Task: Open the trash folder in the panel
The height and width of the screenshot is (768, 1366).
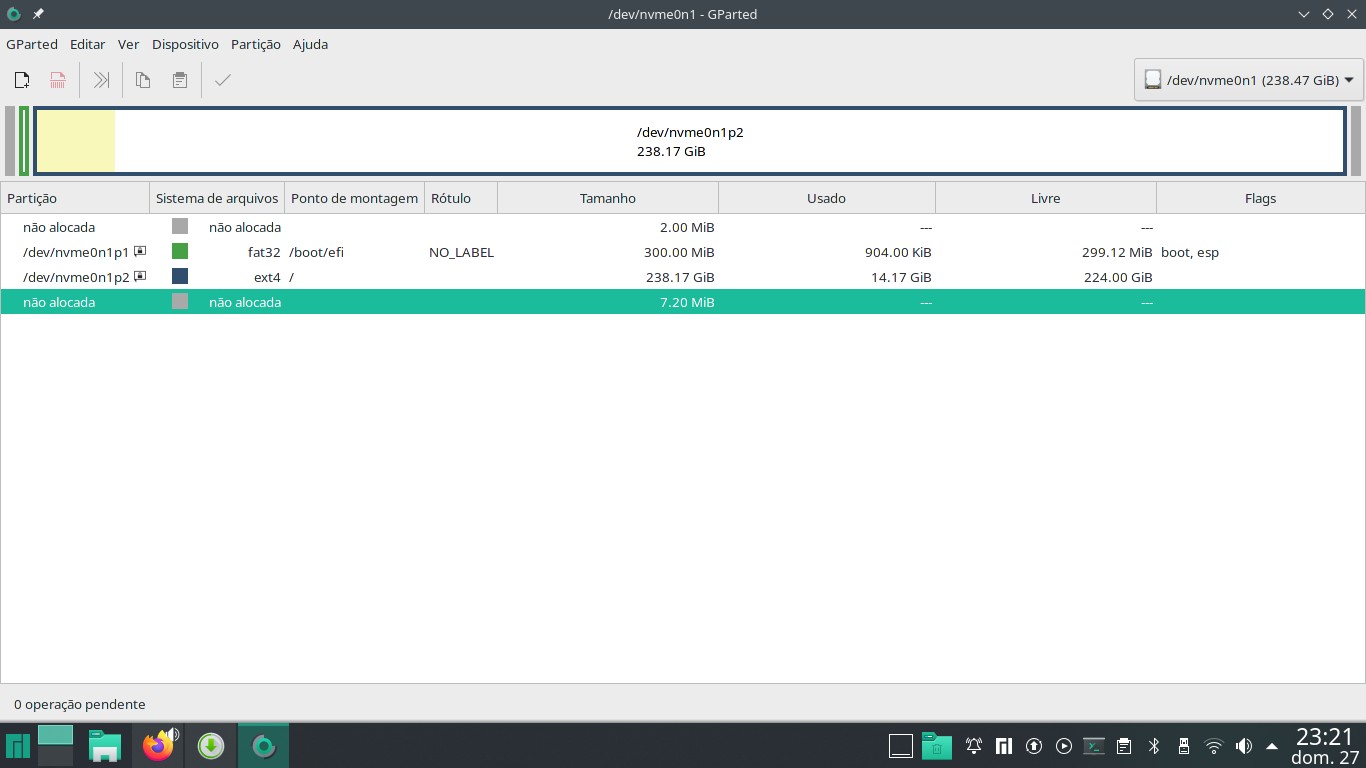Action: pyautogui.click(x=937, y=746)
